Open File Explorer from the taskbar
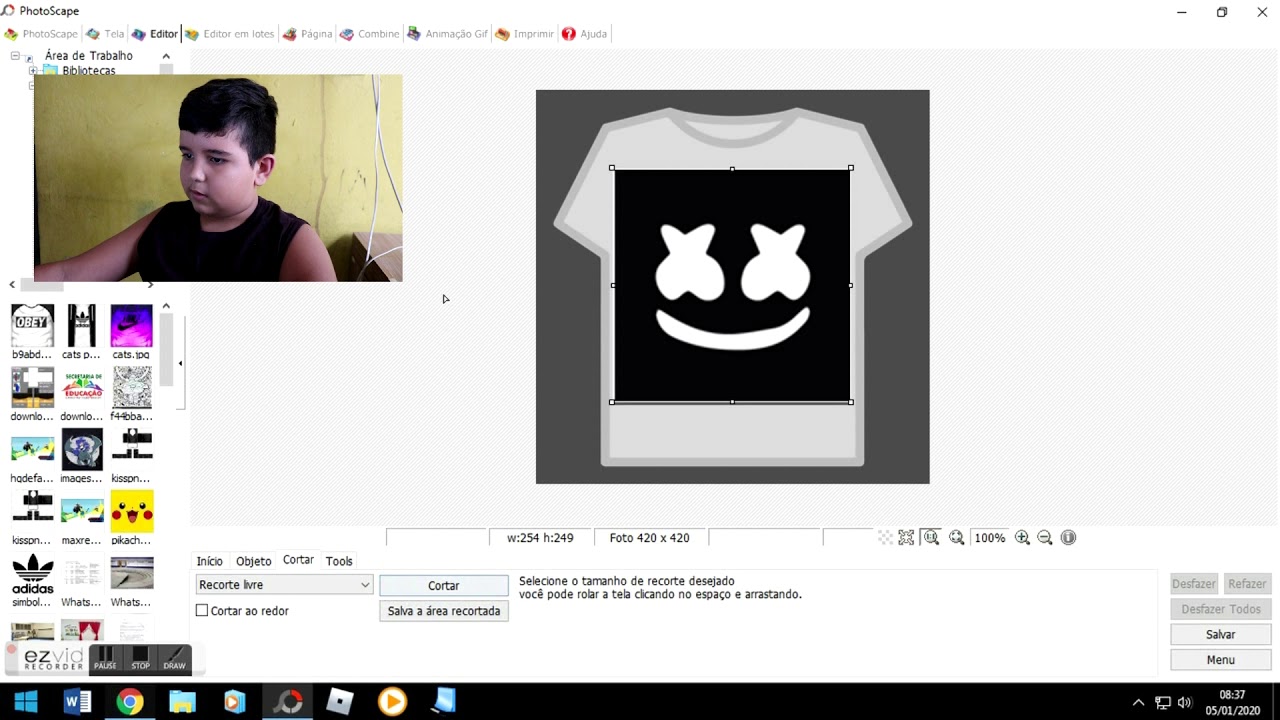The width and height of the screenshot is (1280, 720). (182, 702)
